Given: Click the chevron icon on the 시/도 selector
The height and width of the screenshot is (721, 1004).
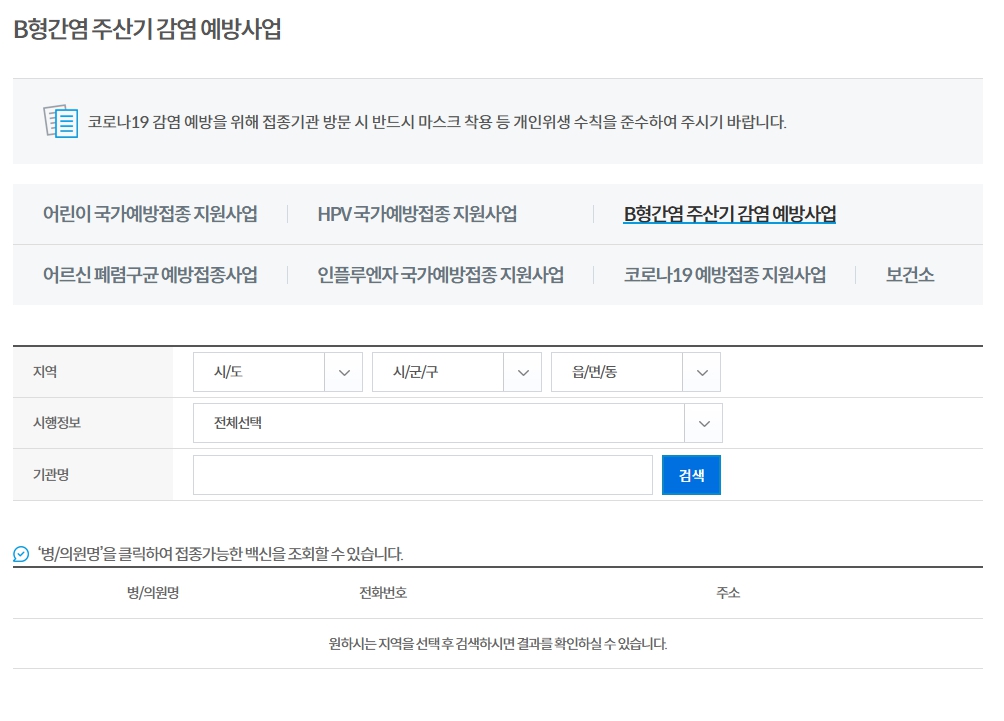Looking at the screenshot, I should coord(344,371).
